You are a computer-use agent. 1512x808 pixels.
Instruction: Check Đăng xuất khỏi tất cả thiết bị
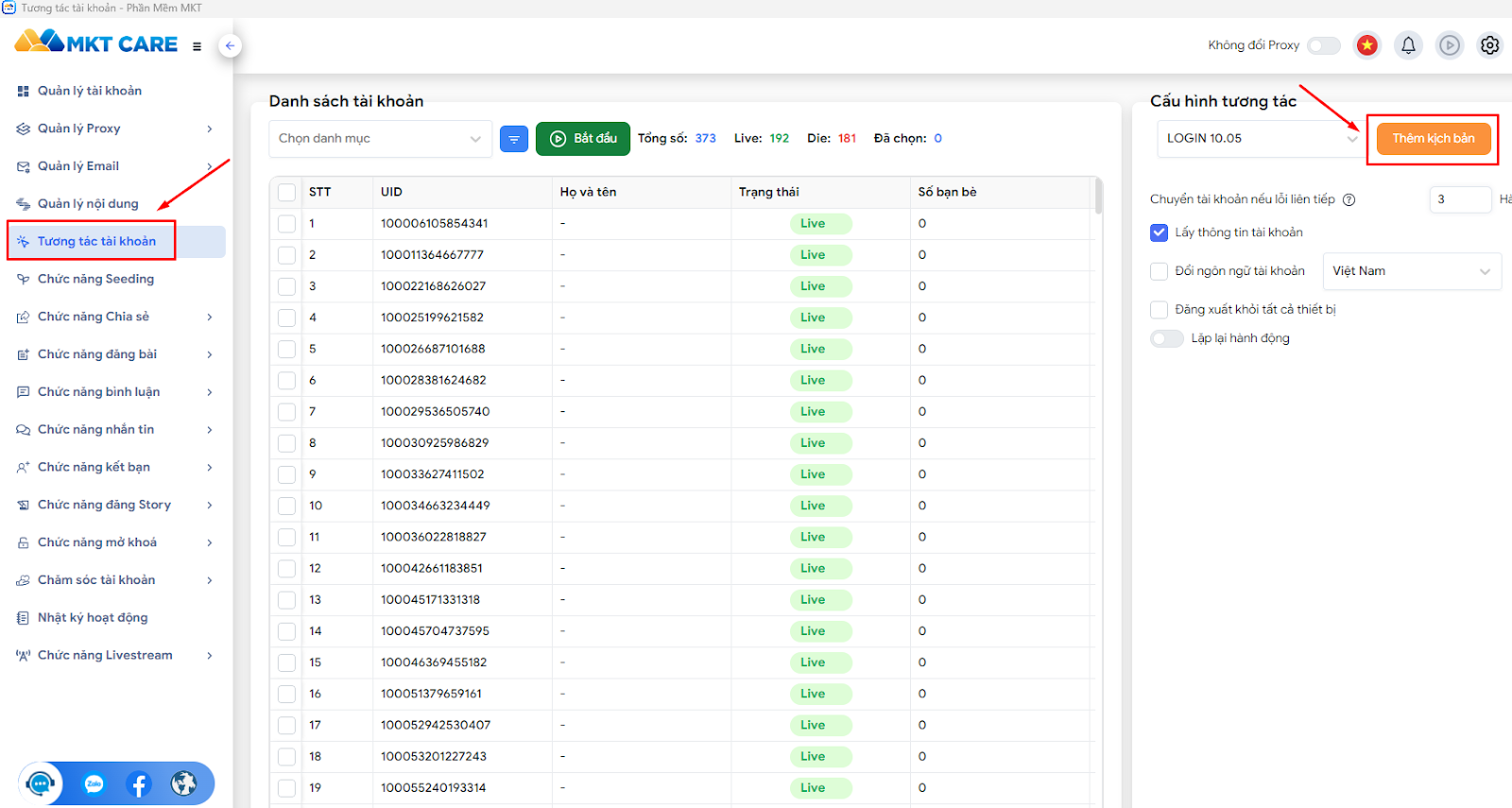click(1160, 310)
